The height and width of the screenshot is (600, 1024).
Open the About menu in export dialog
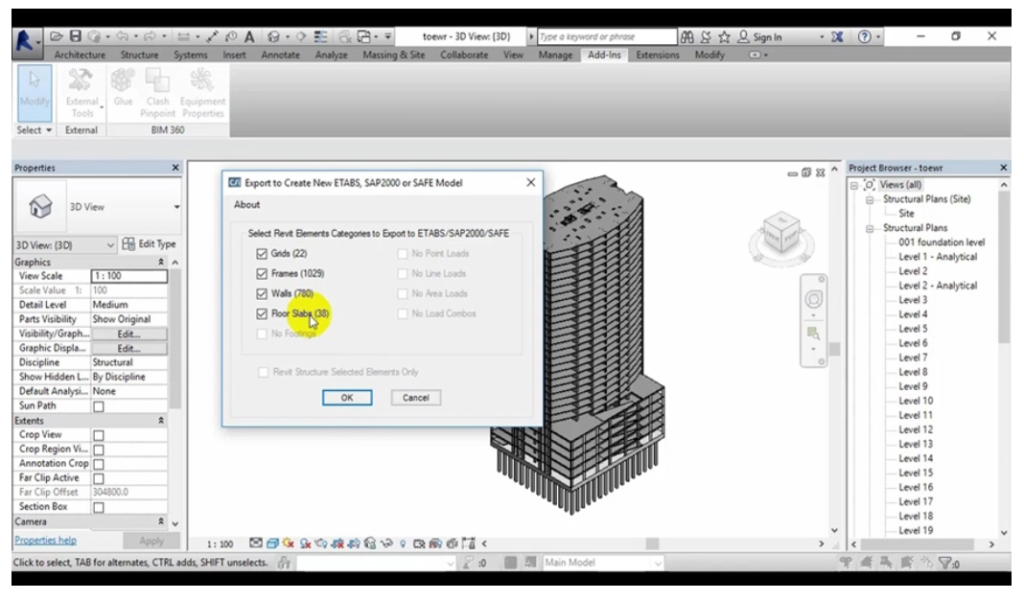(247, 205)
